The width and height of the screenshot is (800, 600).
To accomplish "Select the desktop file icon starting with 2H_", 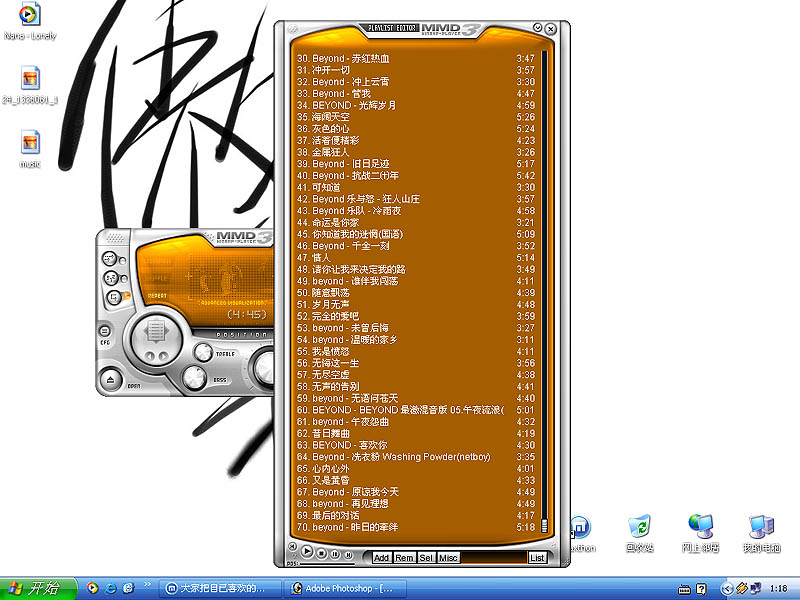I will (x=30, y=85).
